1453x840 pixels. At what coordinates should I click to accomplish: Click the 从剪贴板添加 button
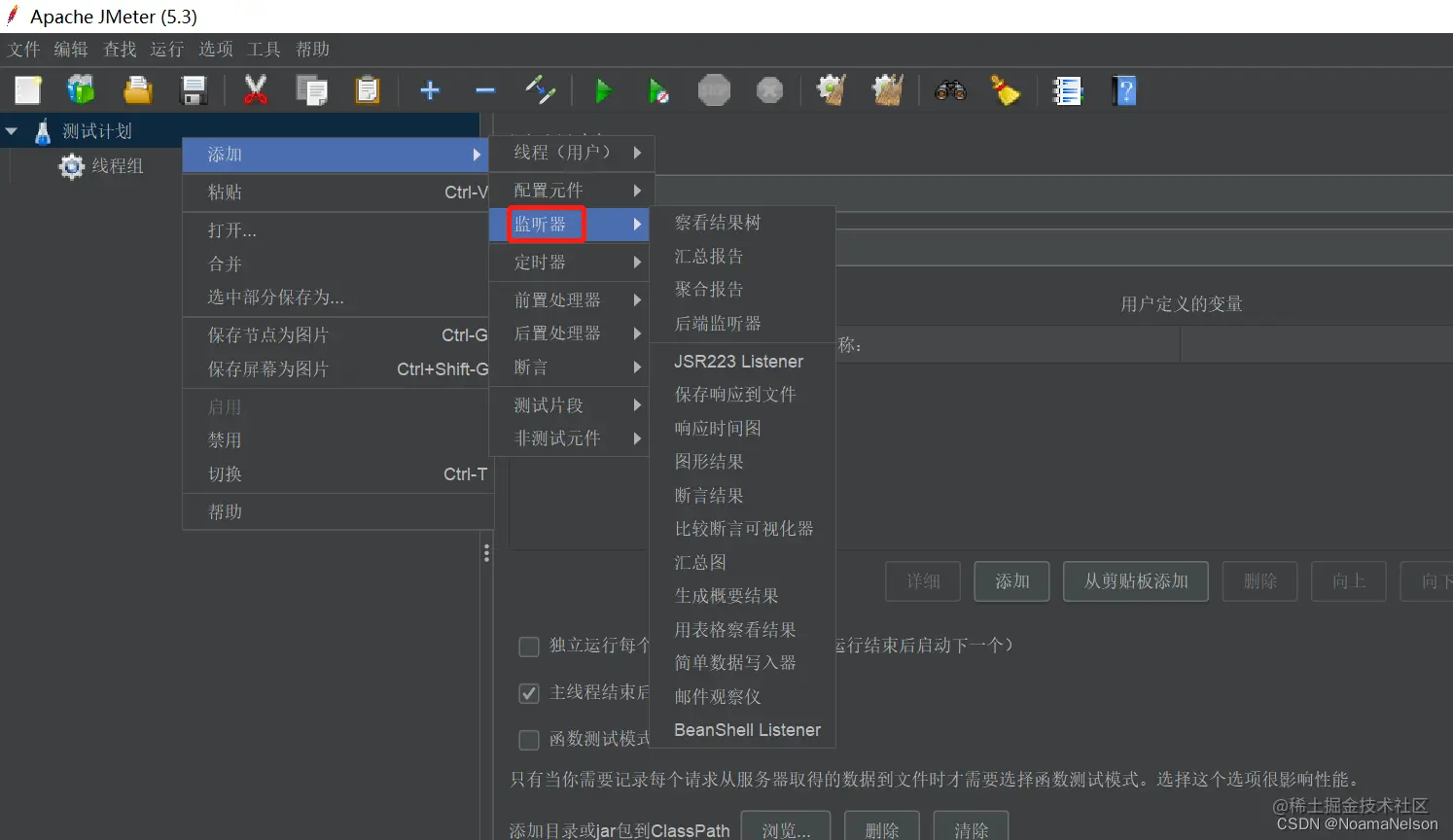pos(1135,580)
